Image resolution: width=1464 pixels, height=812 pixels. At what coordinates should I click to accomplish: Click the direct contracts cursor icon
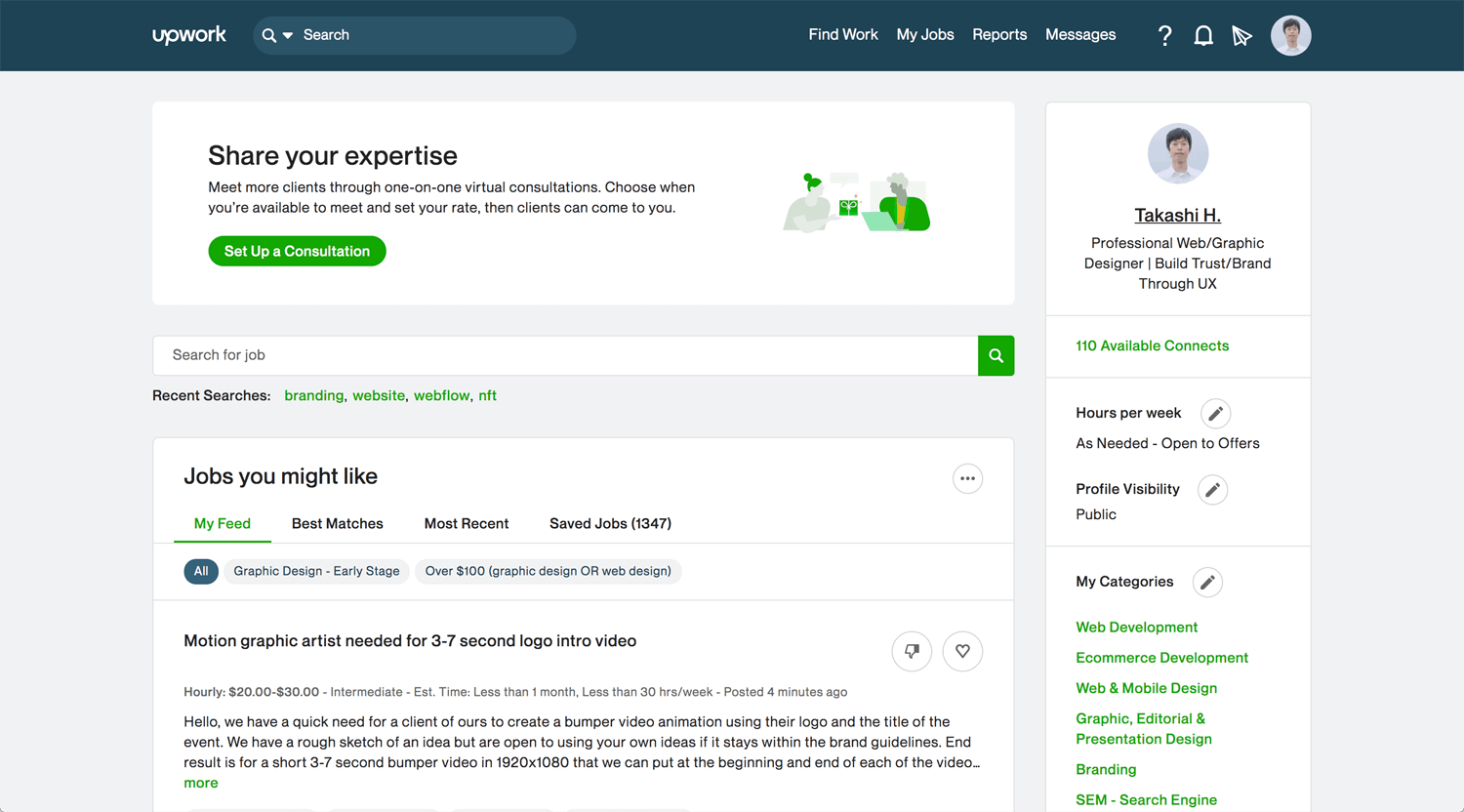(x=1241, y=36)
